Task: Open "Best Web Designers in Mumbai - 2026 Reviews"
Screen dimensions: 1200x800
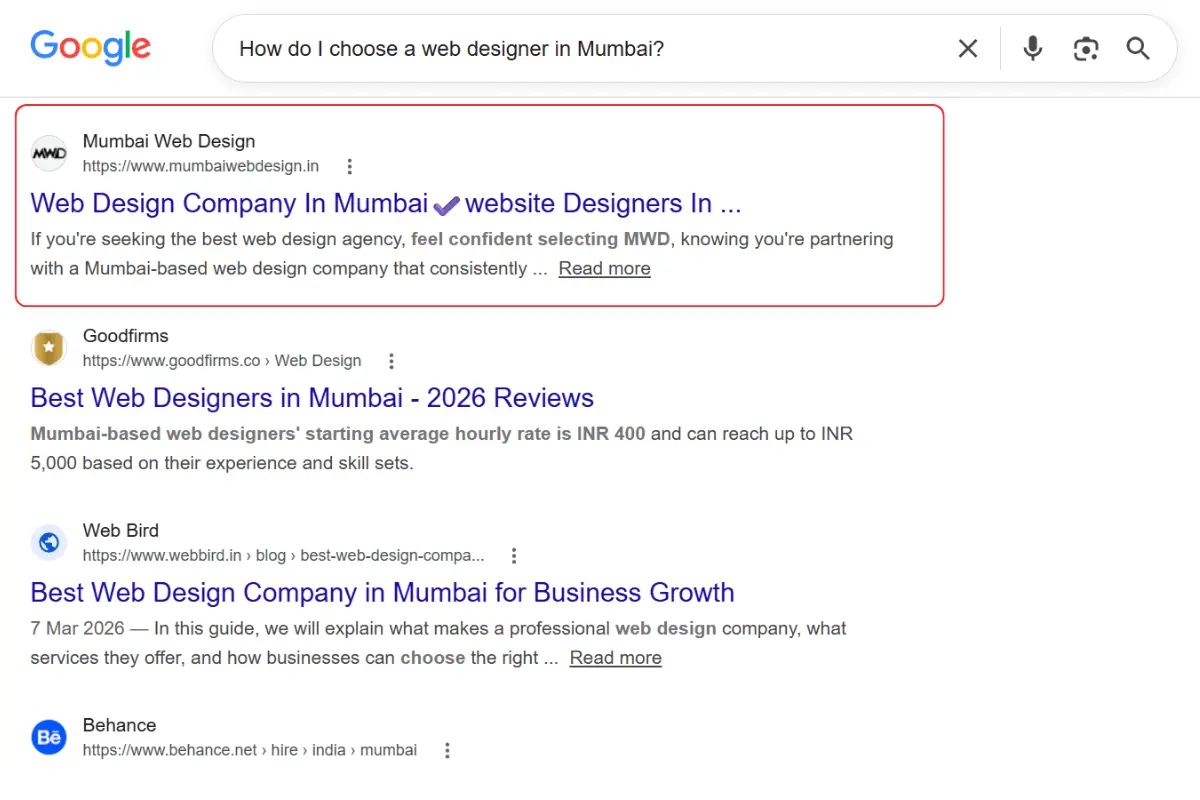Action: click(312, 398)
